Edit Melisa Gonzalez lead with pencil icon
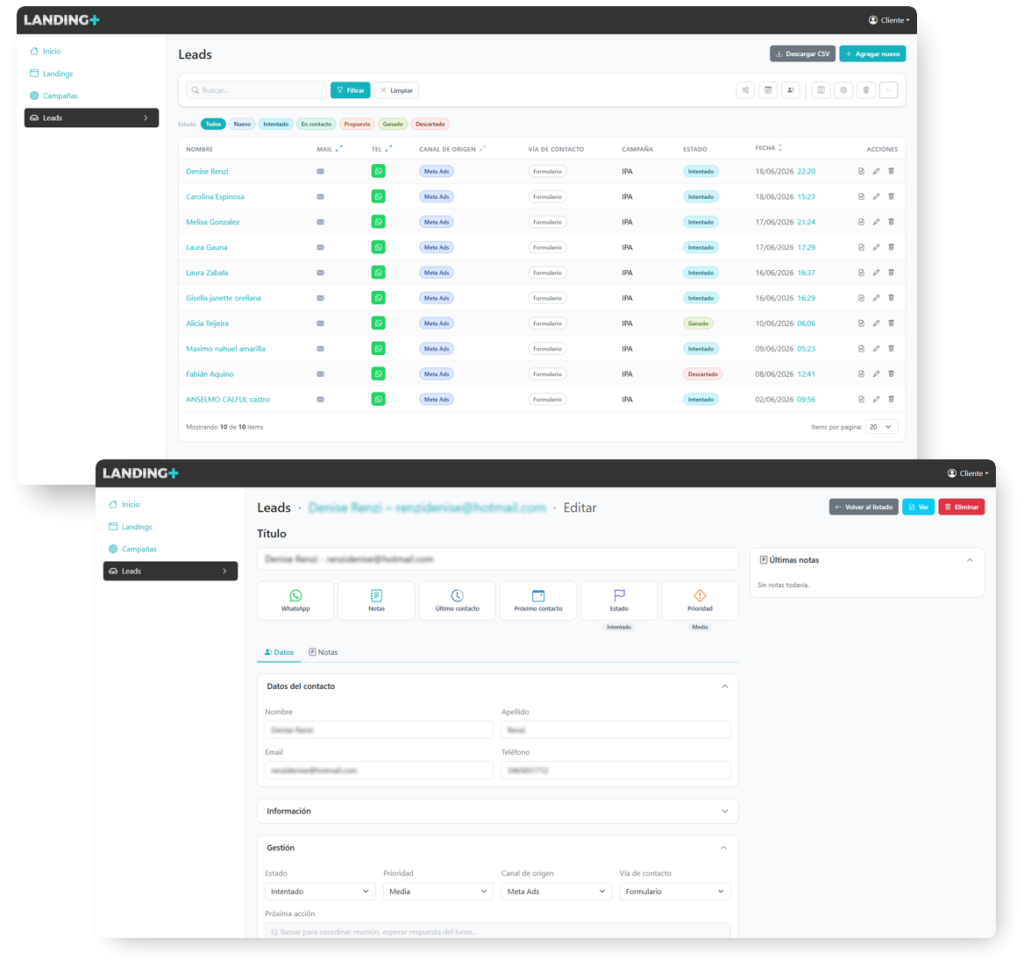1024x966 pixels. [876, 222]
